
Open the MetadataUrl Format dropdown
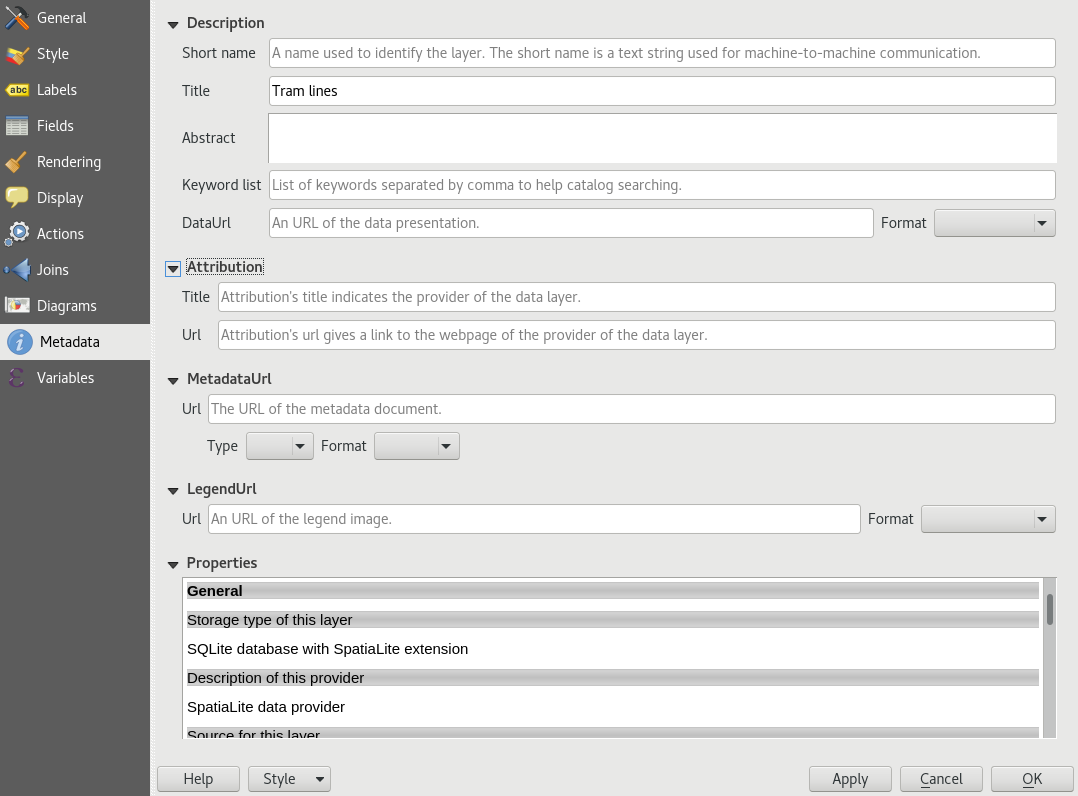(417, 446)
